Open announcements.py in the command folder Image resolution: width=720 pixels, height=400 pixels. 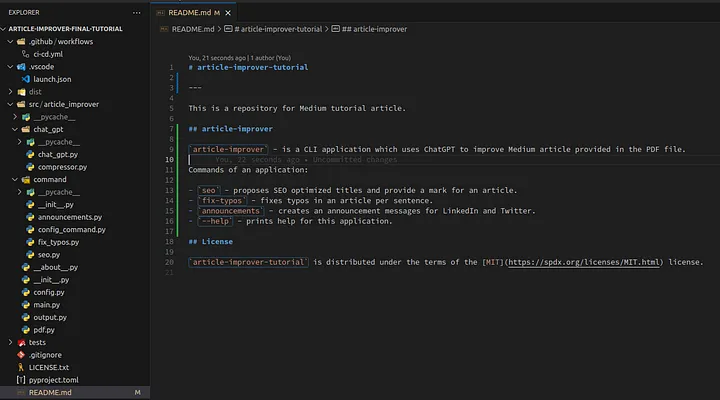tap(70, 217)
